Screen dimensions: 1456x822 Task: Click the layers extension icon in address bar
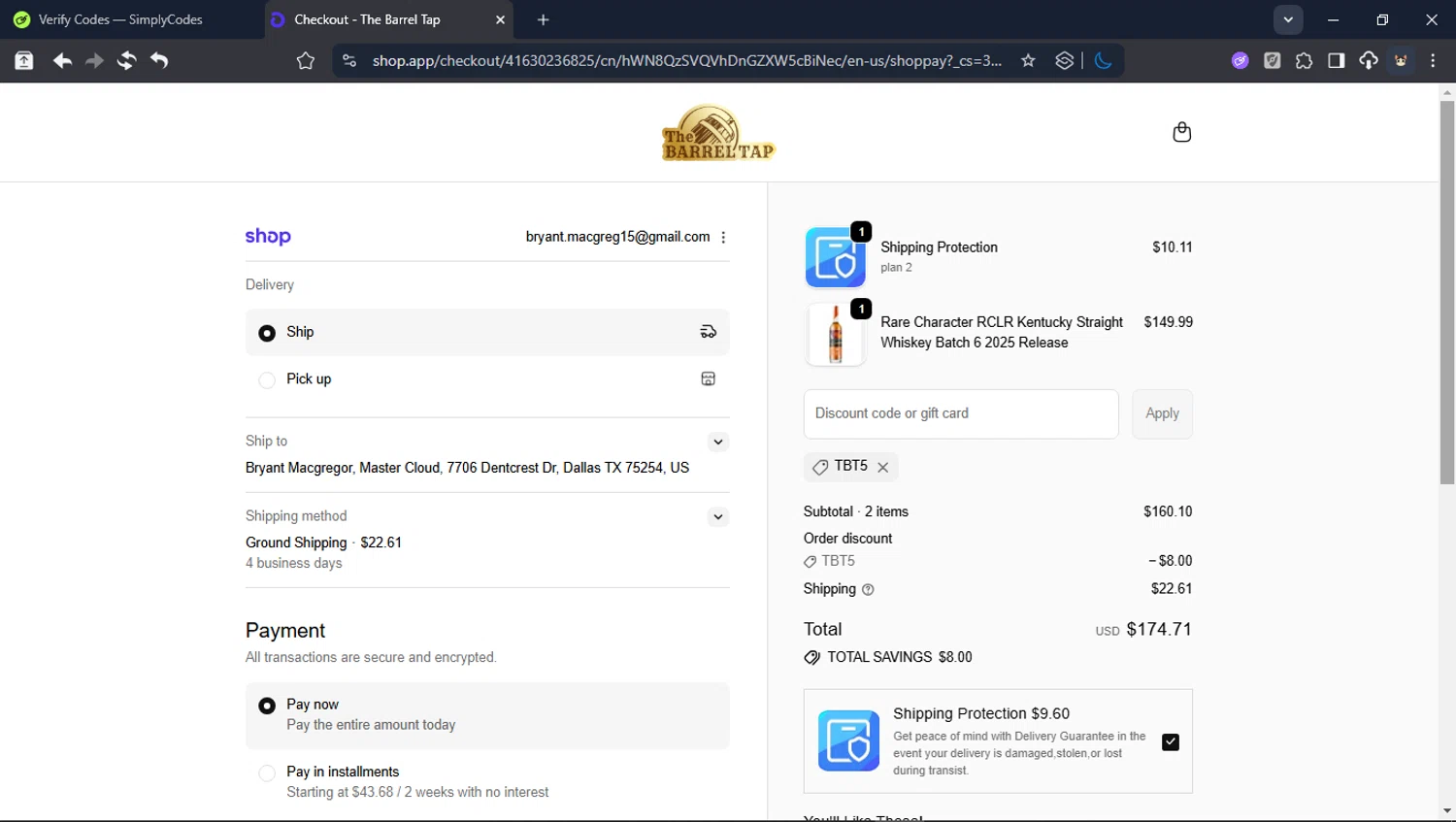pyautogui.click(x=1065, y=60)
